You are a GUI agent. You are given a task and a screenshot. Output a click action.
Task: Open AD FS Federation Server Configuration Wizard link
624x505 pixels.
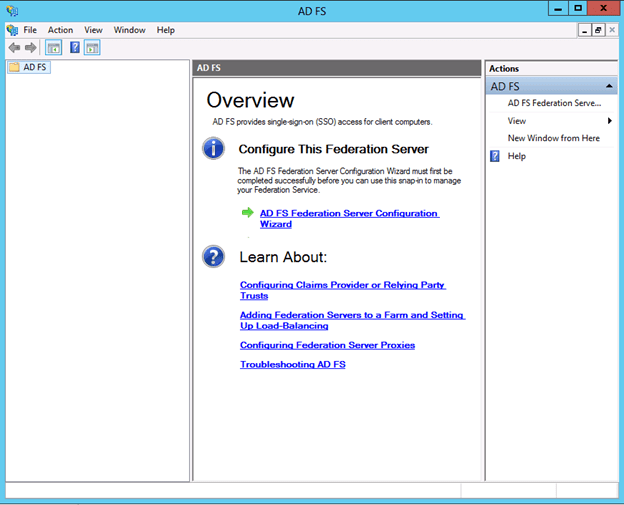[349, 218]
